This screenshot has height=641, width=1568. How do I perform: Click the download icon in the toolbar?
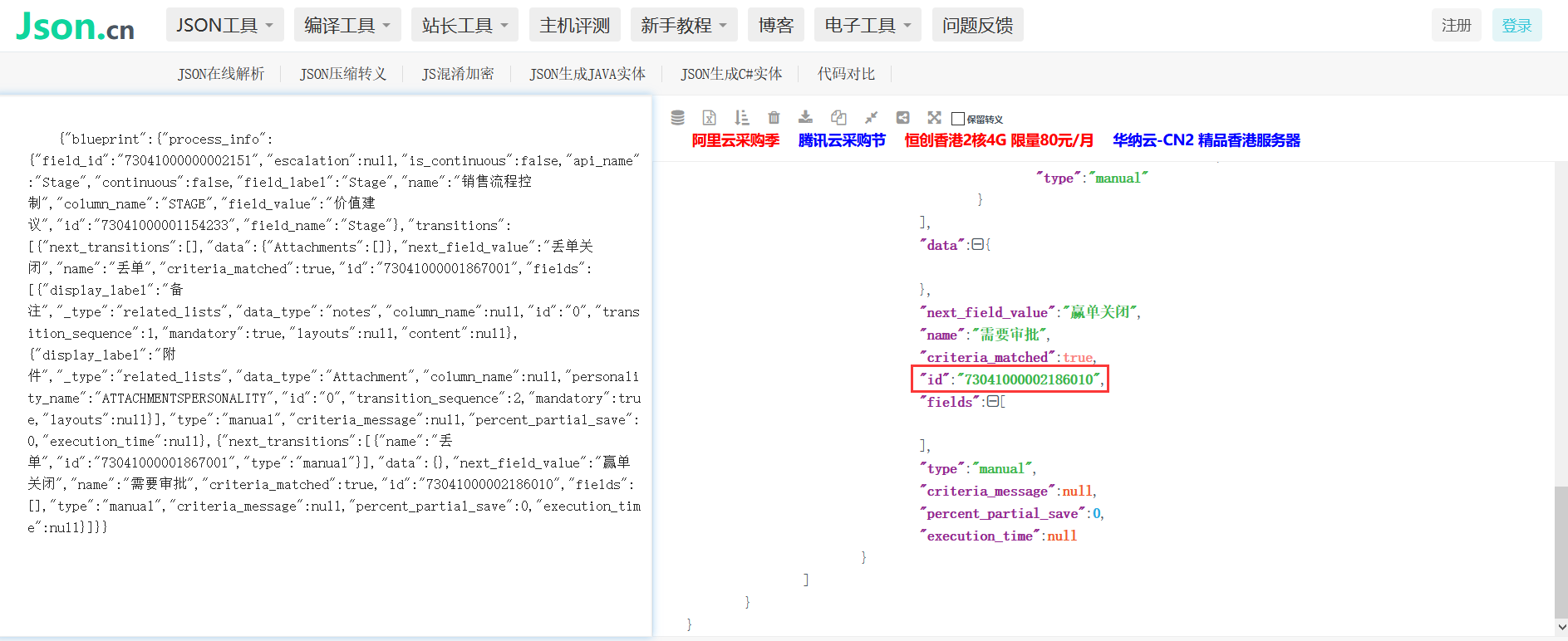coord(805,117)
